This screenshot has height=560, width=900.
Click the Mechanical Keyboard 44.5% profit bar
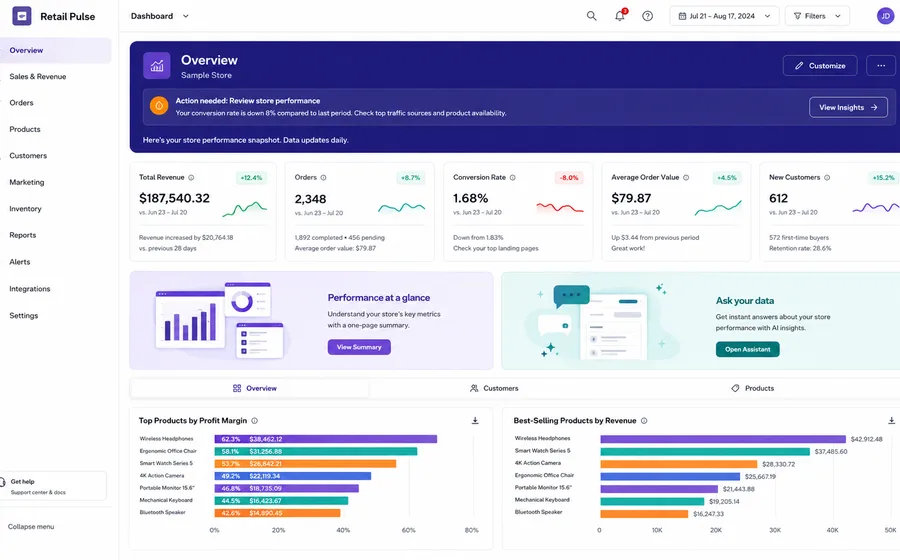coord(281,501)
